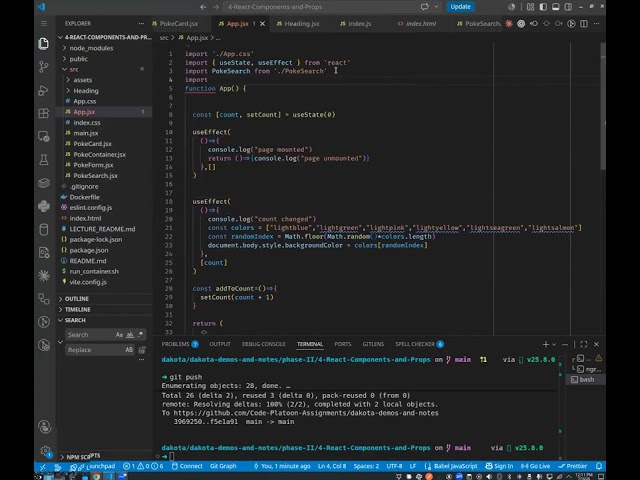The image size is (640, 480).
Task: Toggle Preserve Case in replace box
Action: click(x=129, y=350)
